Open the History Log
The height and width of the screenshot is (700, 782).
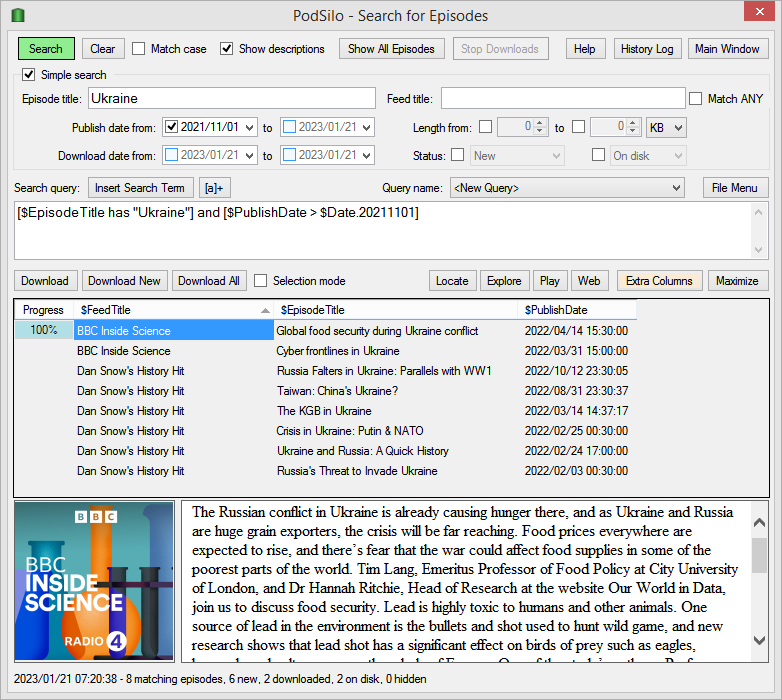[x=647, y=49]
